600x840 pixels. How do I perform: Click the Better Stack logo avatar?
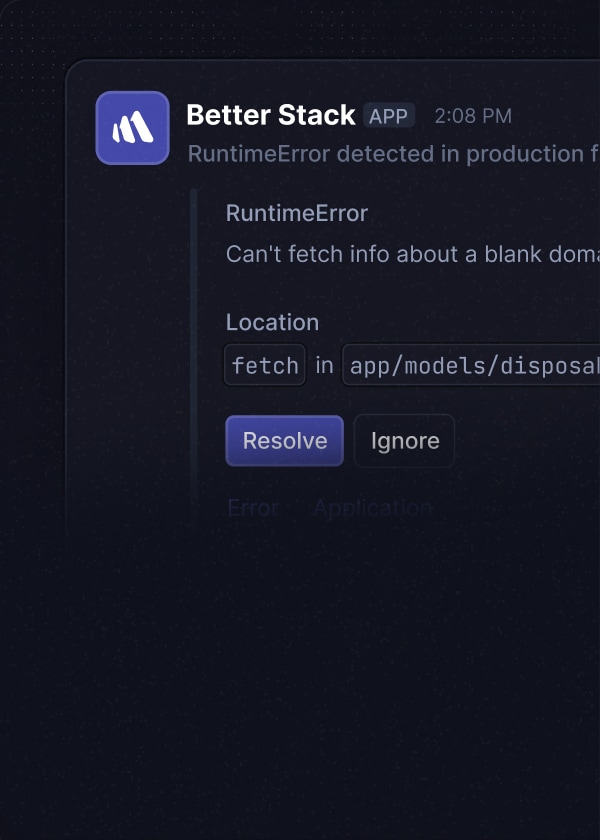[x=132, y=128]
